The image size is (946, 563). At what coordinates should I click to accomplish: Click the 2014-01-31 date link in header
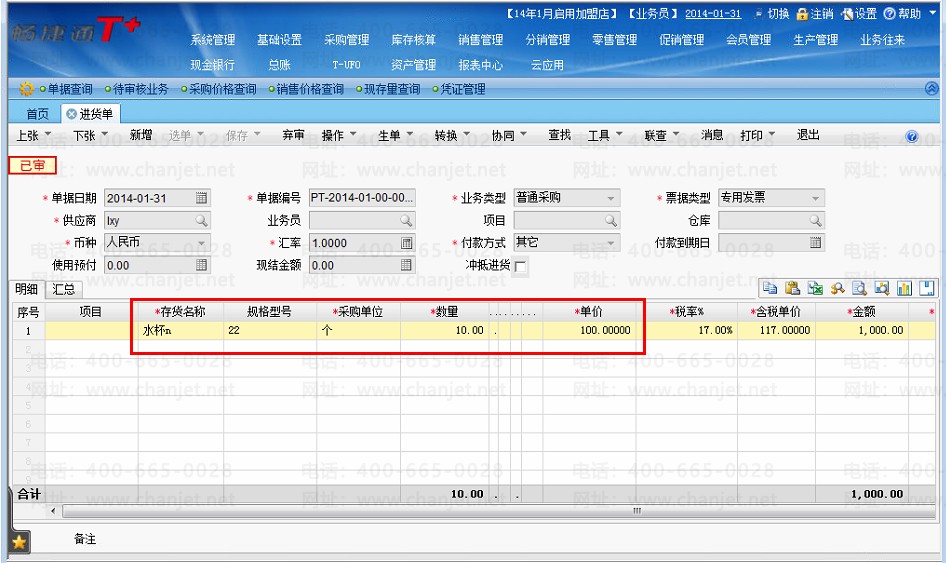(713, 14)
